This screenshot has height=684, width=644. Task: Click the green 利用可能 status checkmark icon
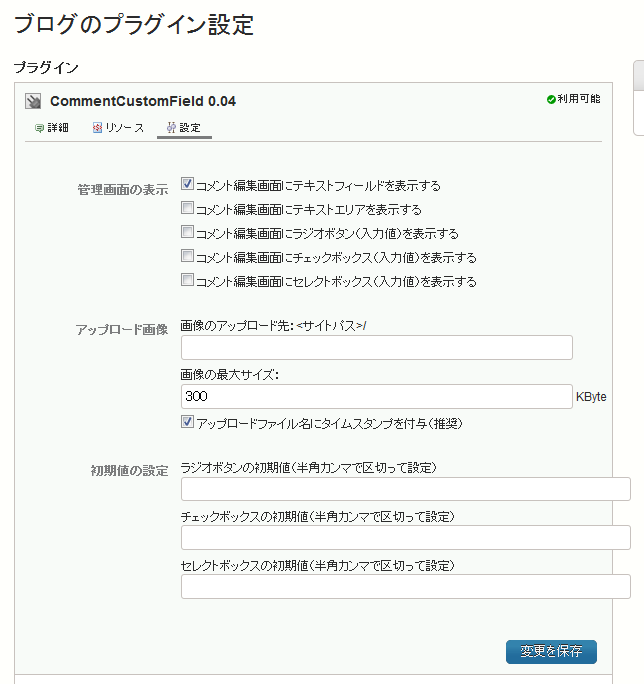point(551,99)
